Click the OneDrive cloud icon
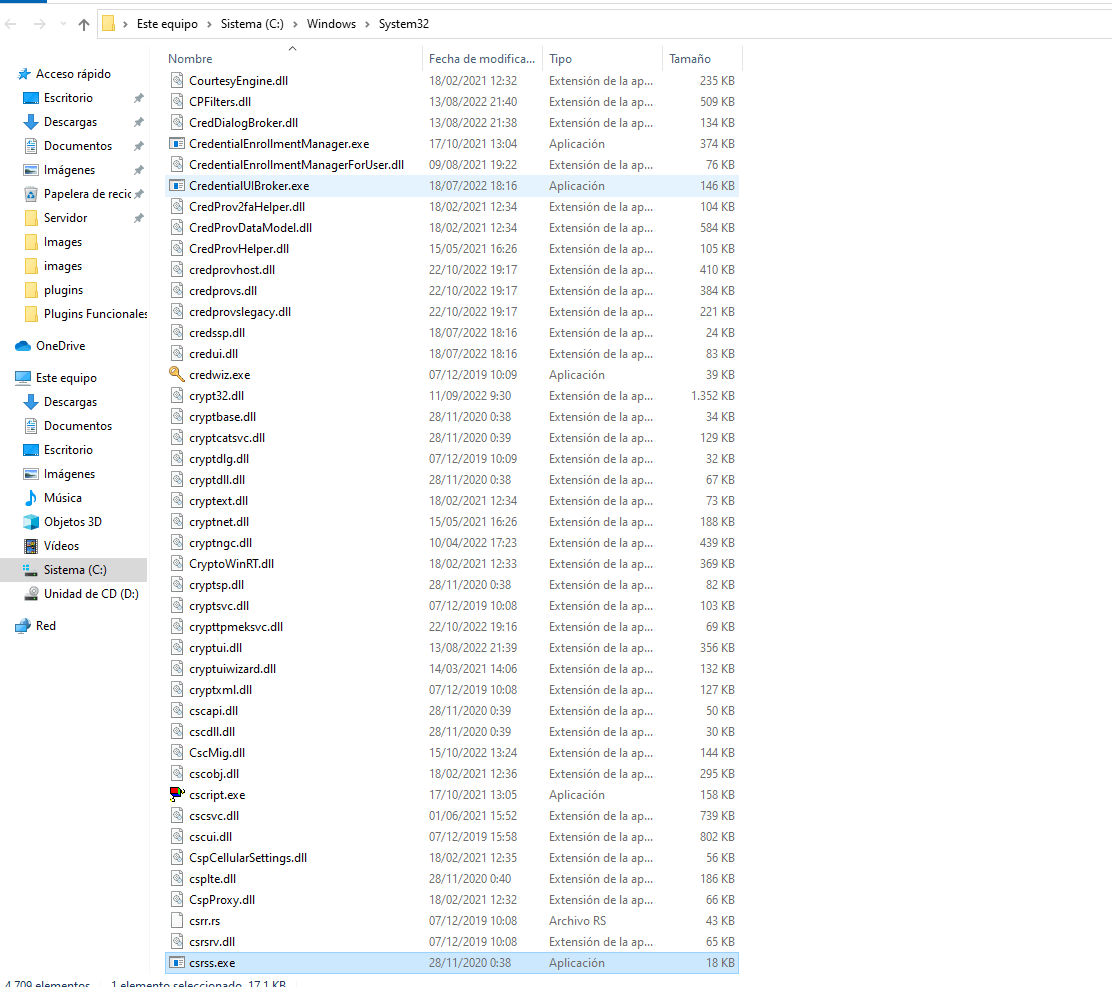The image size is (1112, 987). pyautogui.click(x=23, y=346)
